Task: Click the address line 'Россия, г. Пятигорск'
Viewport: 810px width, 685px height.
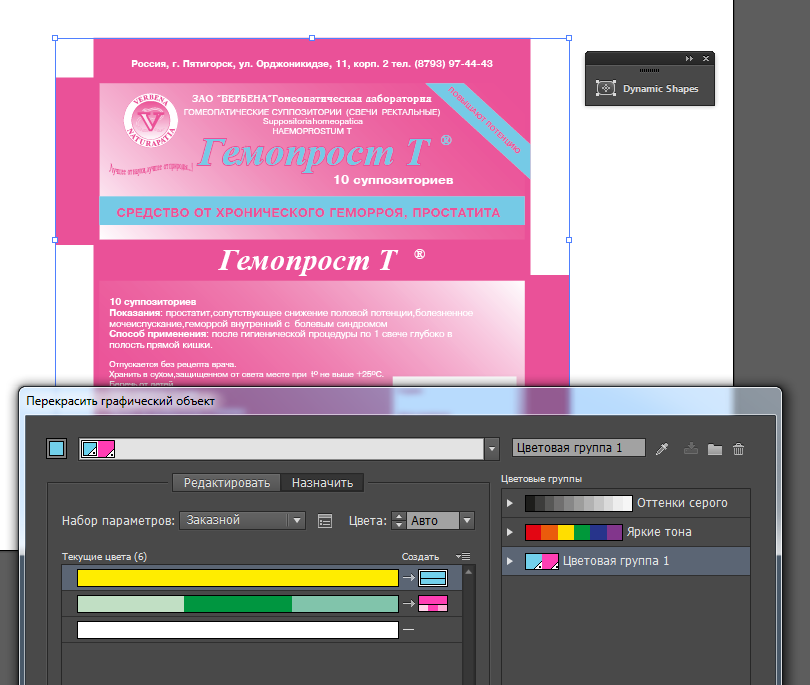Action: tap(312, 64)
